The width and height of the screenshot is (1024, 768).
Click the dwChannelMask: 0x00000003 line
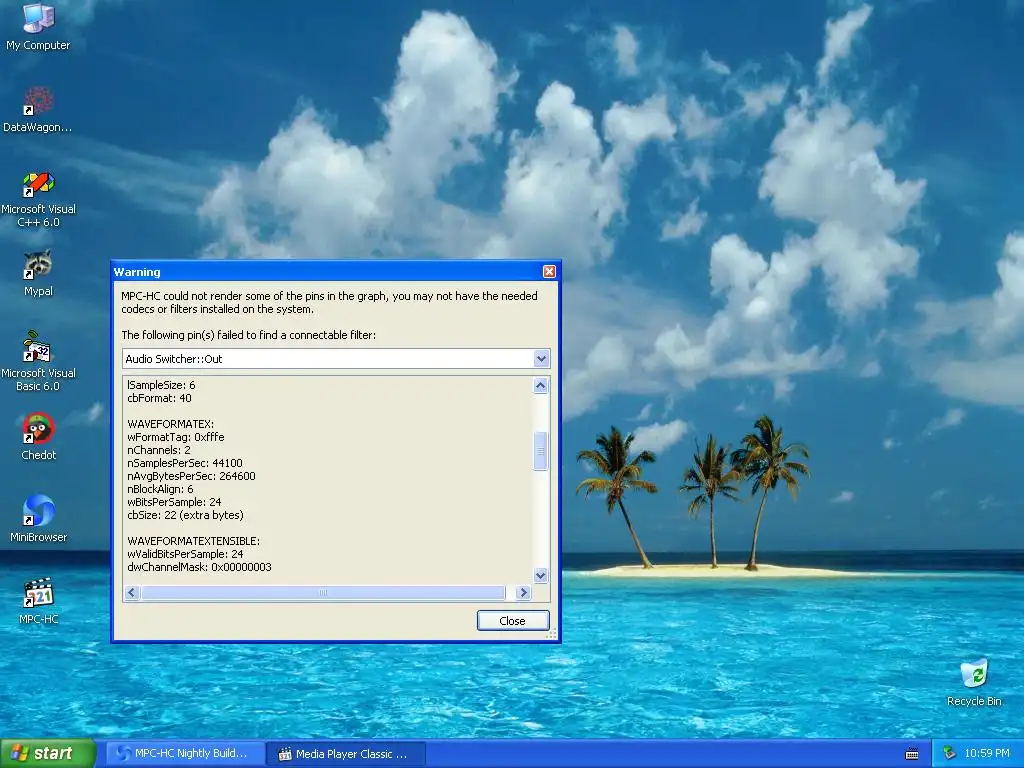coord(199,567)
